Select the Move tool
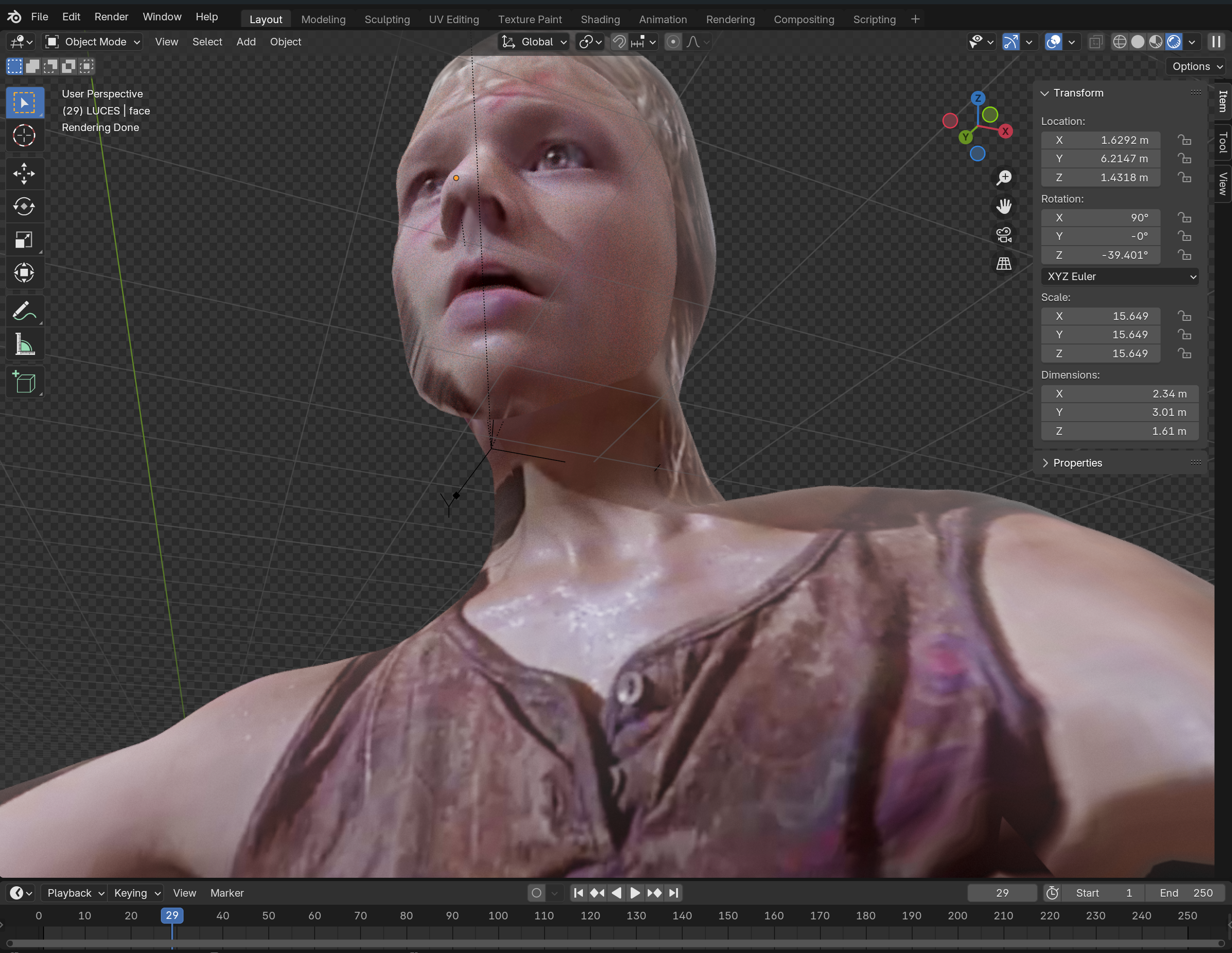This screenshot has height=953, width=1232. [24, 174]
